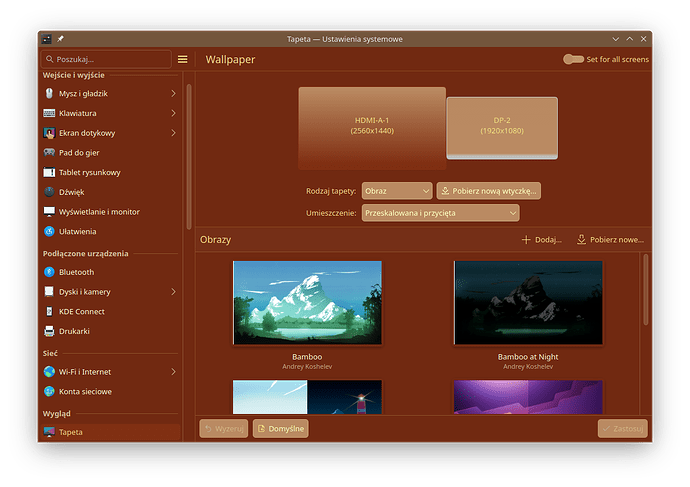Open the Umieszczenie dropdown
The width and height of the screenshot is (690, 487).
tap(440, 213)
